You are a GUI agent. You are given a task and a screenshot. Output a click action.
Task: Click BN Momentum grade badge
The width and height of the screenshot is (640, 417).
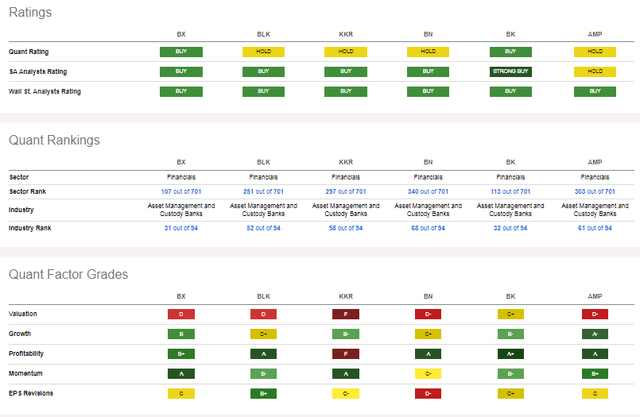click(428, 374)
